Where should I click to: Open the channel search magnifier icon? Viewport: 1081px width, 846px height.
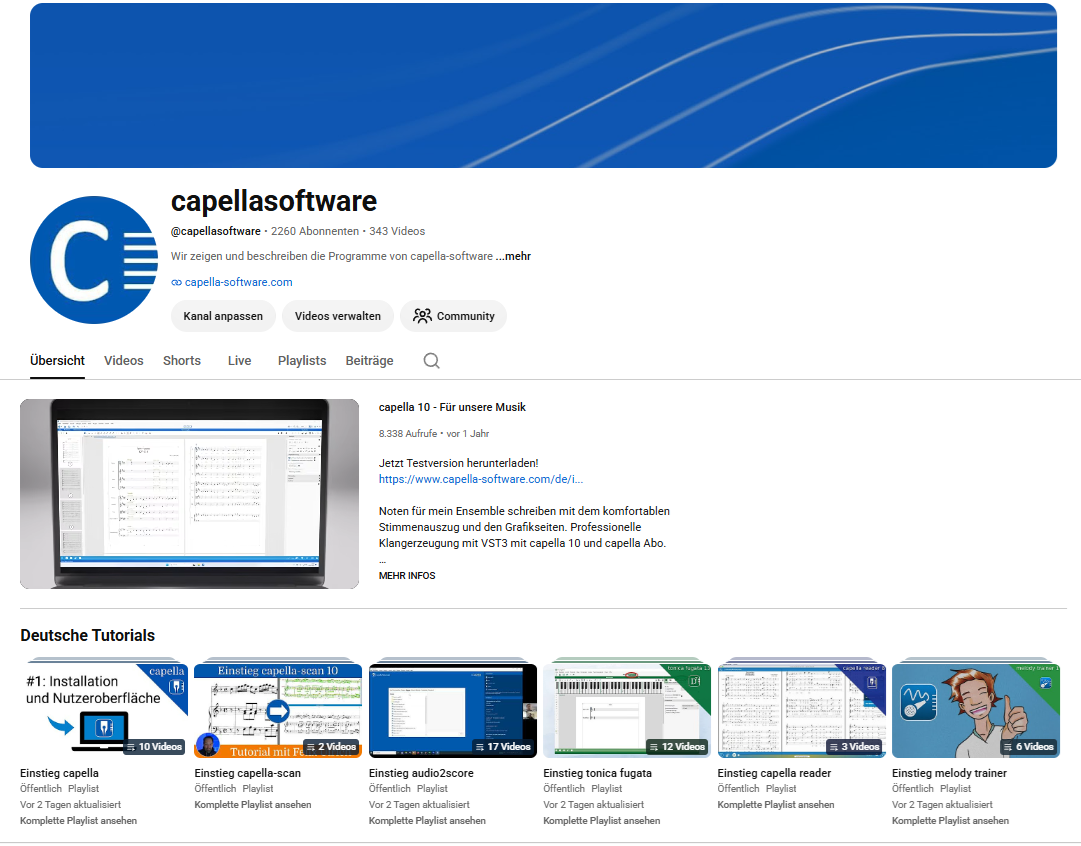pos(432,361)
